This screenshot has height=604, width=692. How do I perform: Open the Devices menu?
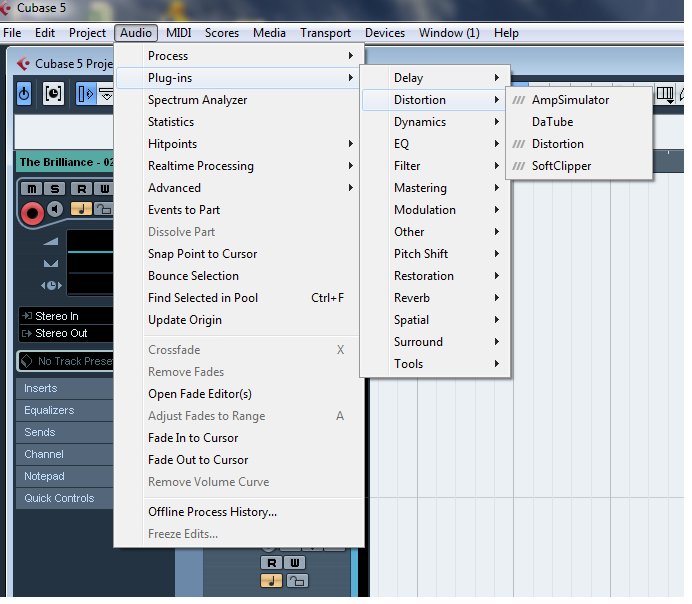(385, 33)
